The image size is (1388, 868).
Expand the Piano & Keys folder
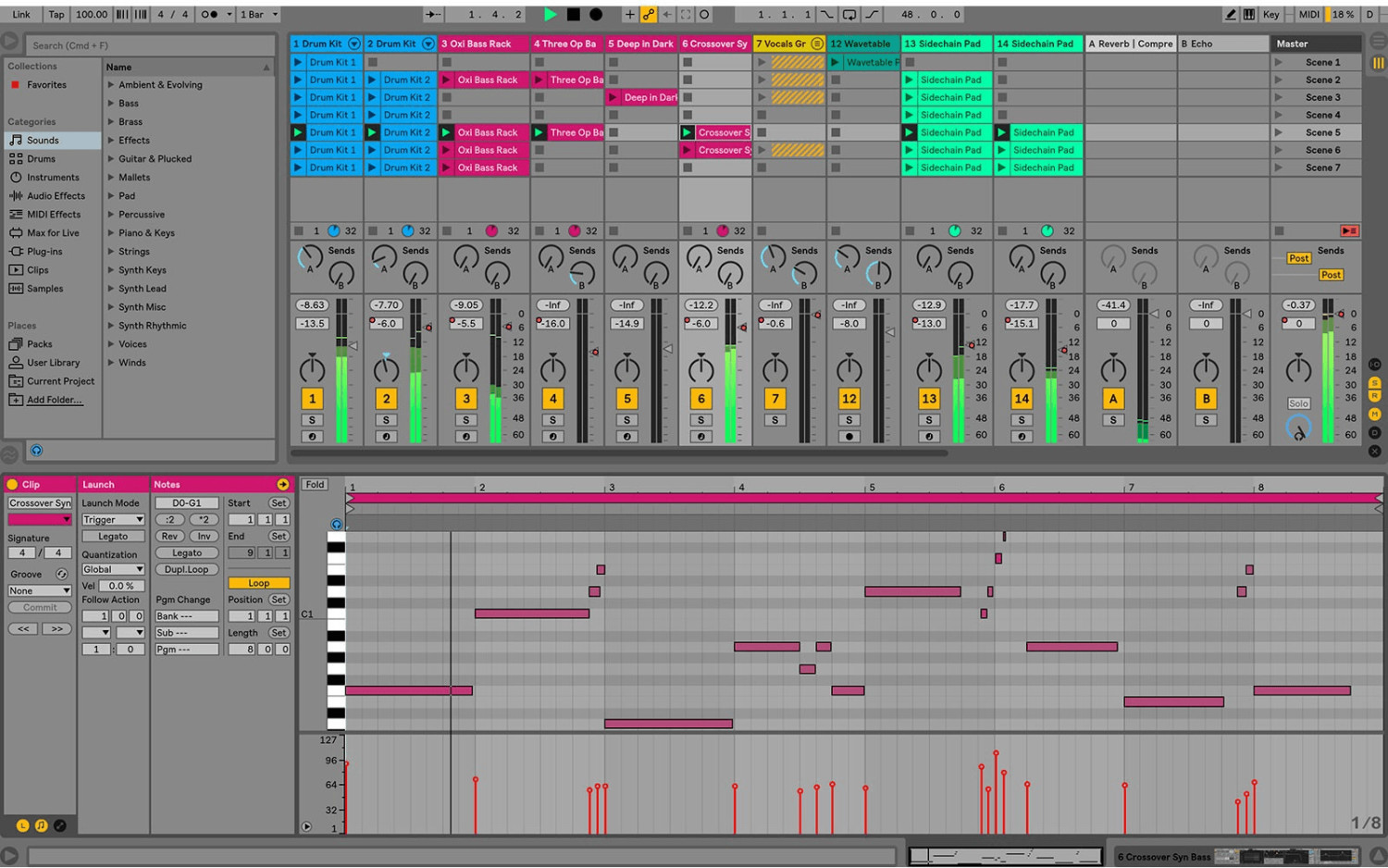pyautogui.click(x=111, y=232)
